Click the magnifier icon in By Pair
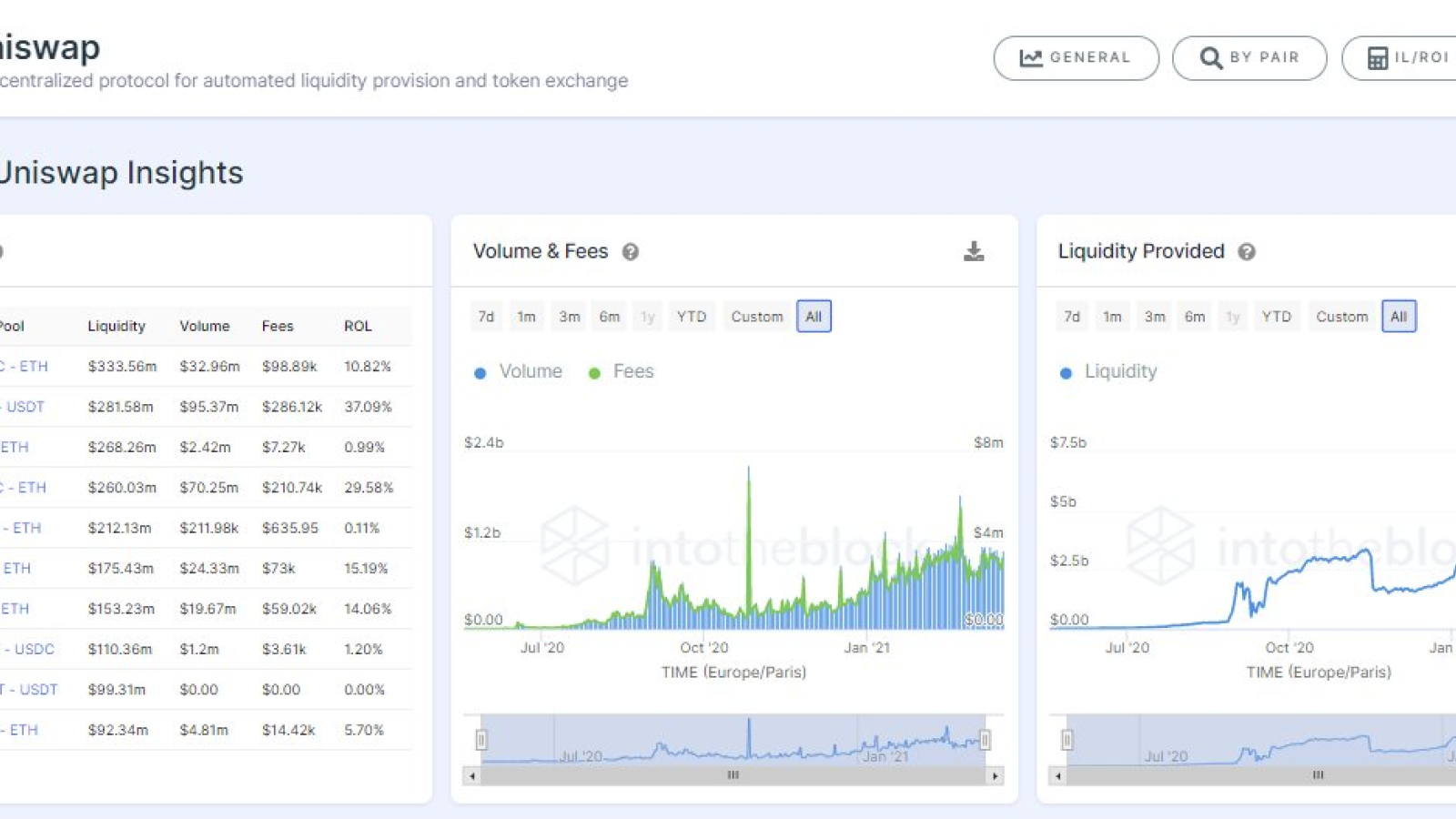 pos(1210,58)
